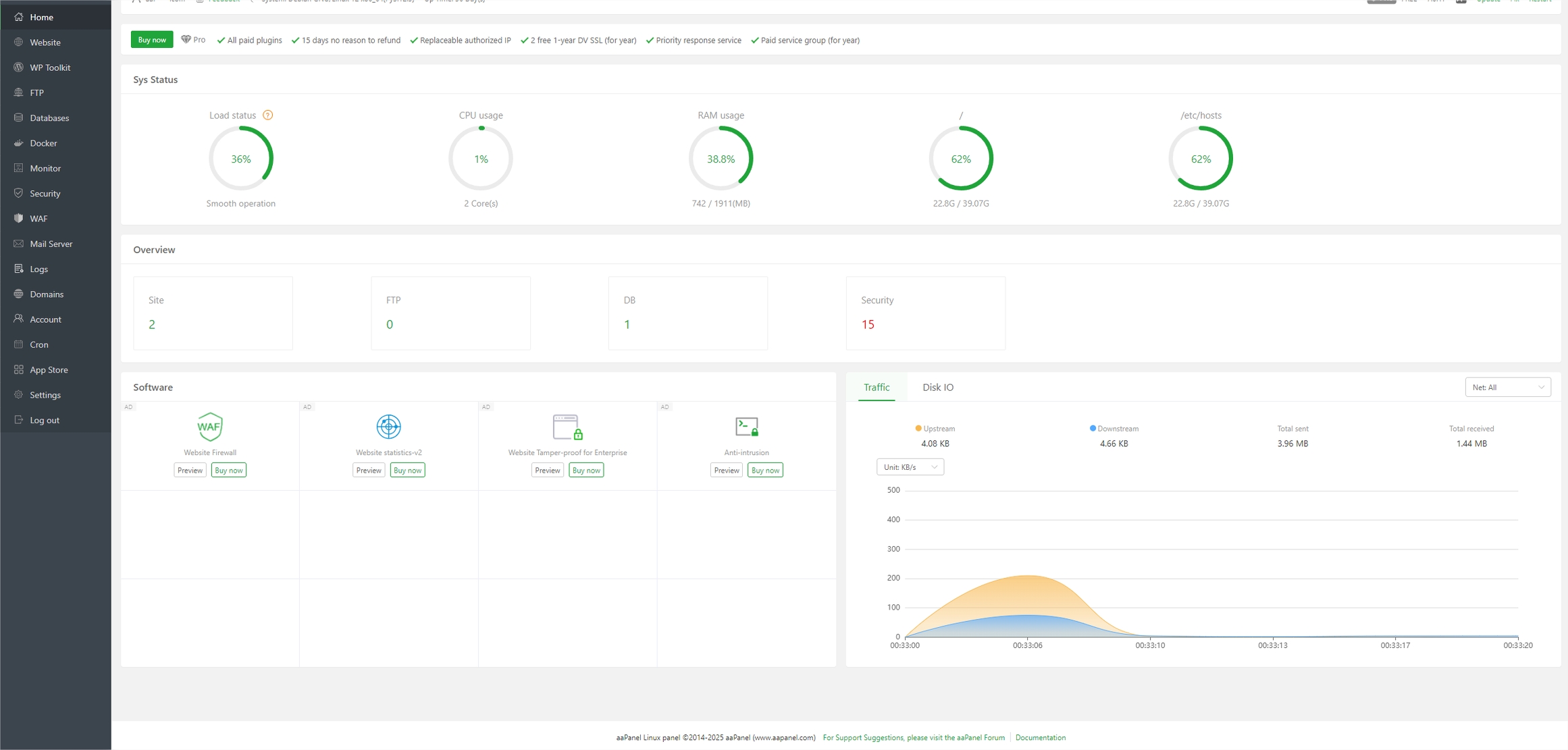Preview Website statistics-v2
The height and width of the screenshot is (750, 1568).
[x=369, y=471]
